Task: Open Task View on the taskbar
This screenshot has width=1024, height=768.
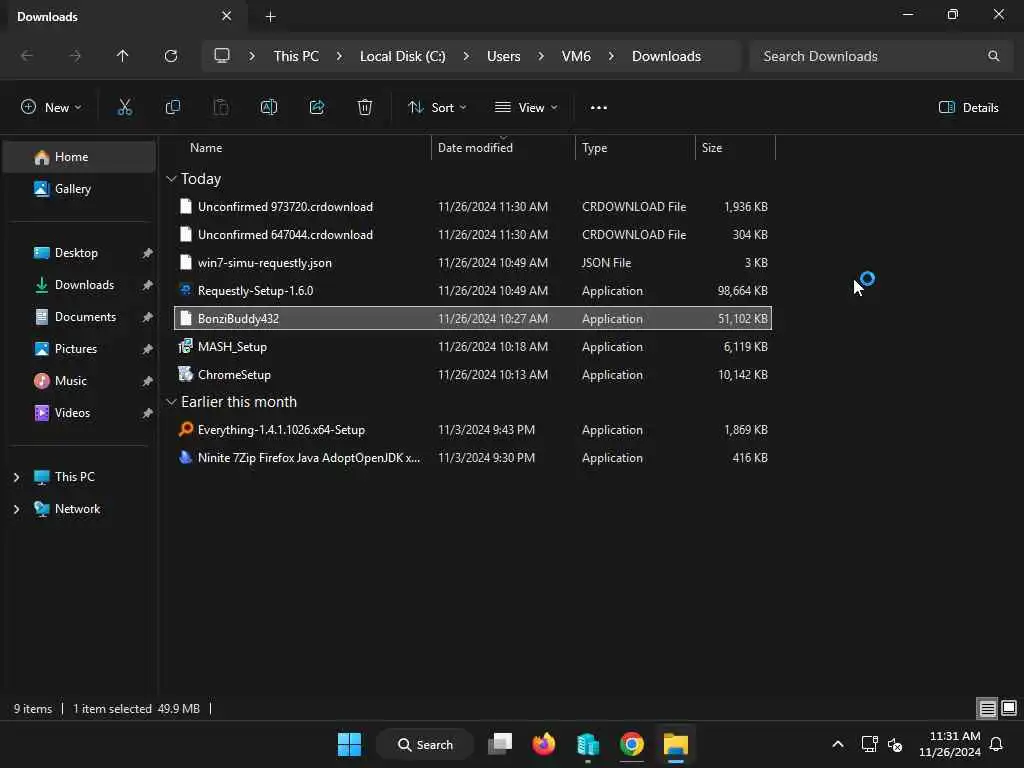Action: (500, 744)
